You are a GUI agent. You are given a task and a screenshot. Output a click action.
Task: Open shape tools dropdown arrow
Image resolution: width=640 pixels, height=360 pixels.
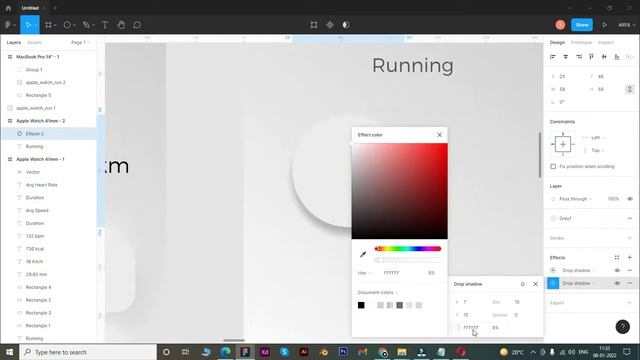click(74, 25)
